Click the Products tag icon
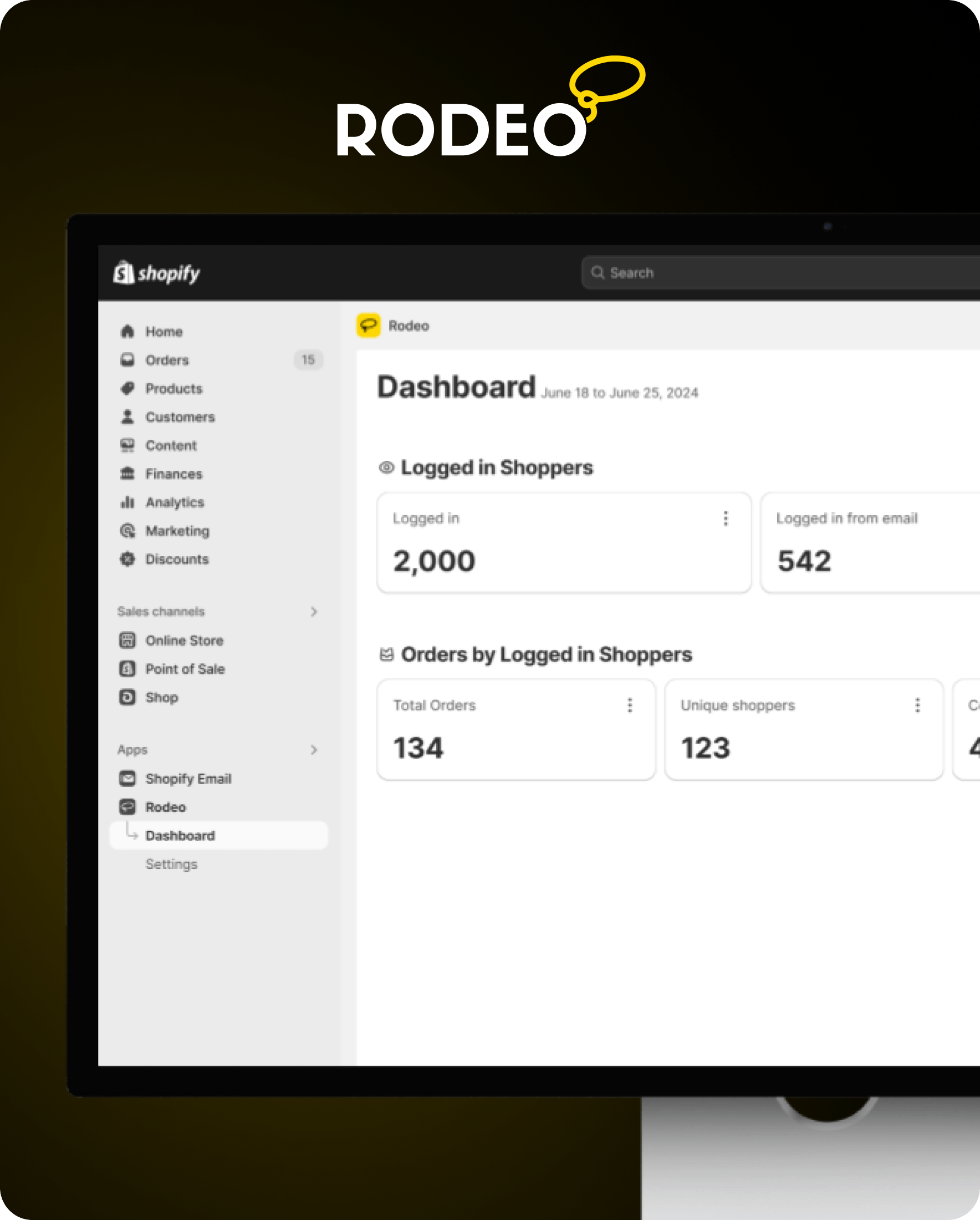This screenshot has height=1220, width=980. 128,389
